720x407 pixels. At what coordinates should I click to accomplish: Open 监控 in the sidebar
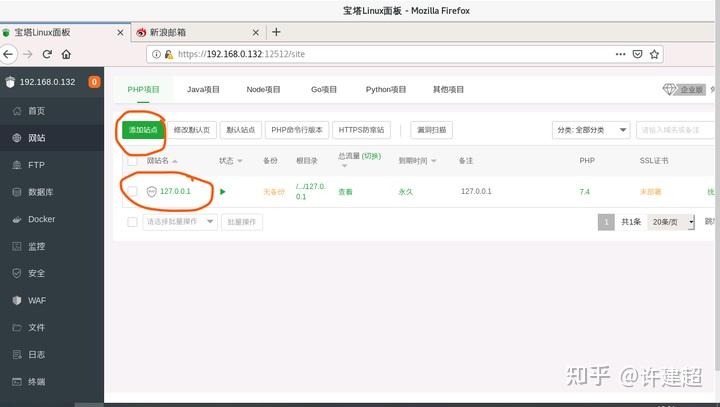coord(52,246)
